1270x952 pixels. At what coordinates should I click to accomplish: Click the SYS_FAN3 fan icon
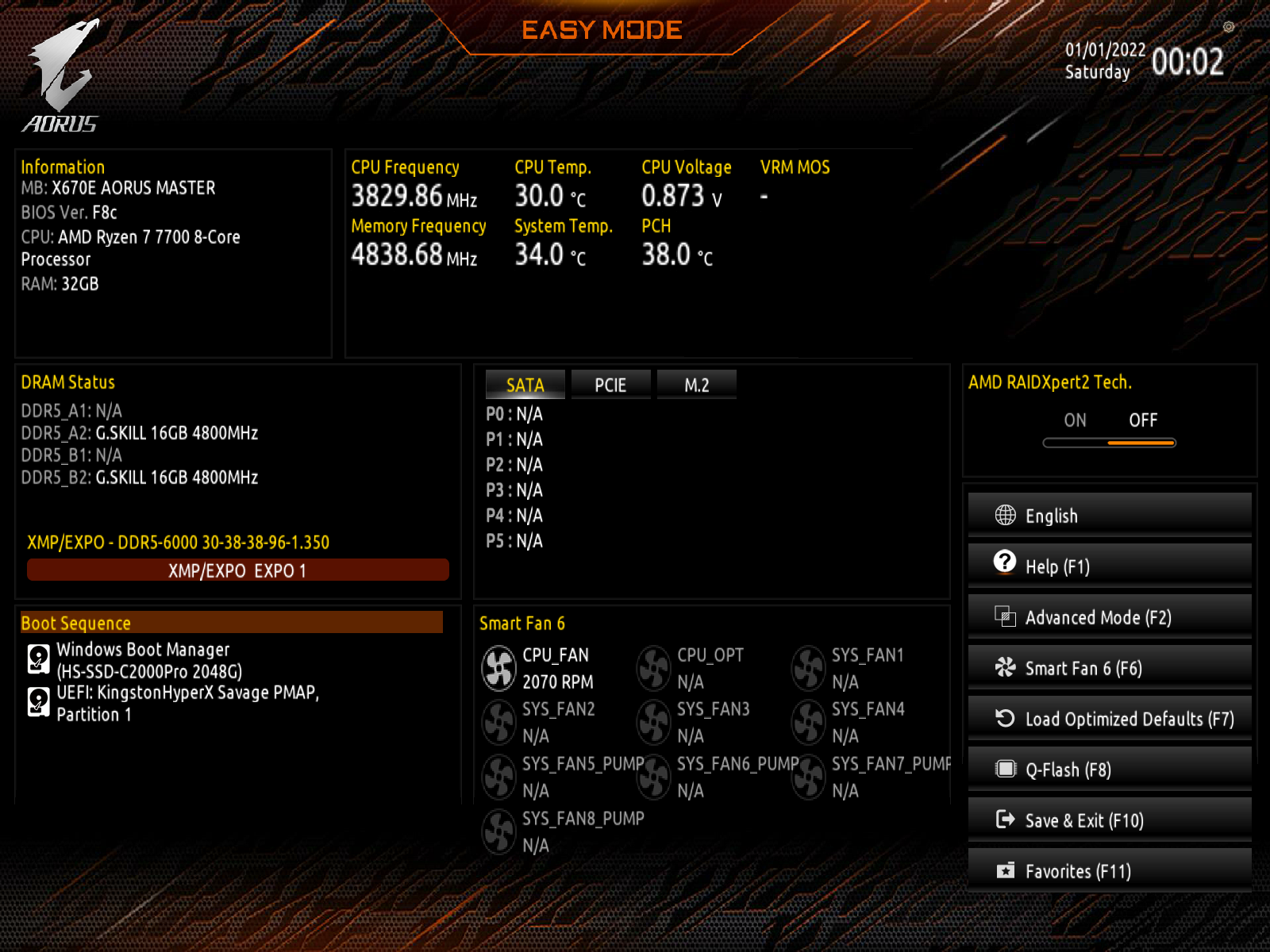654,723
